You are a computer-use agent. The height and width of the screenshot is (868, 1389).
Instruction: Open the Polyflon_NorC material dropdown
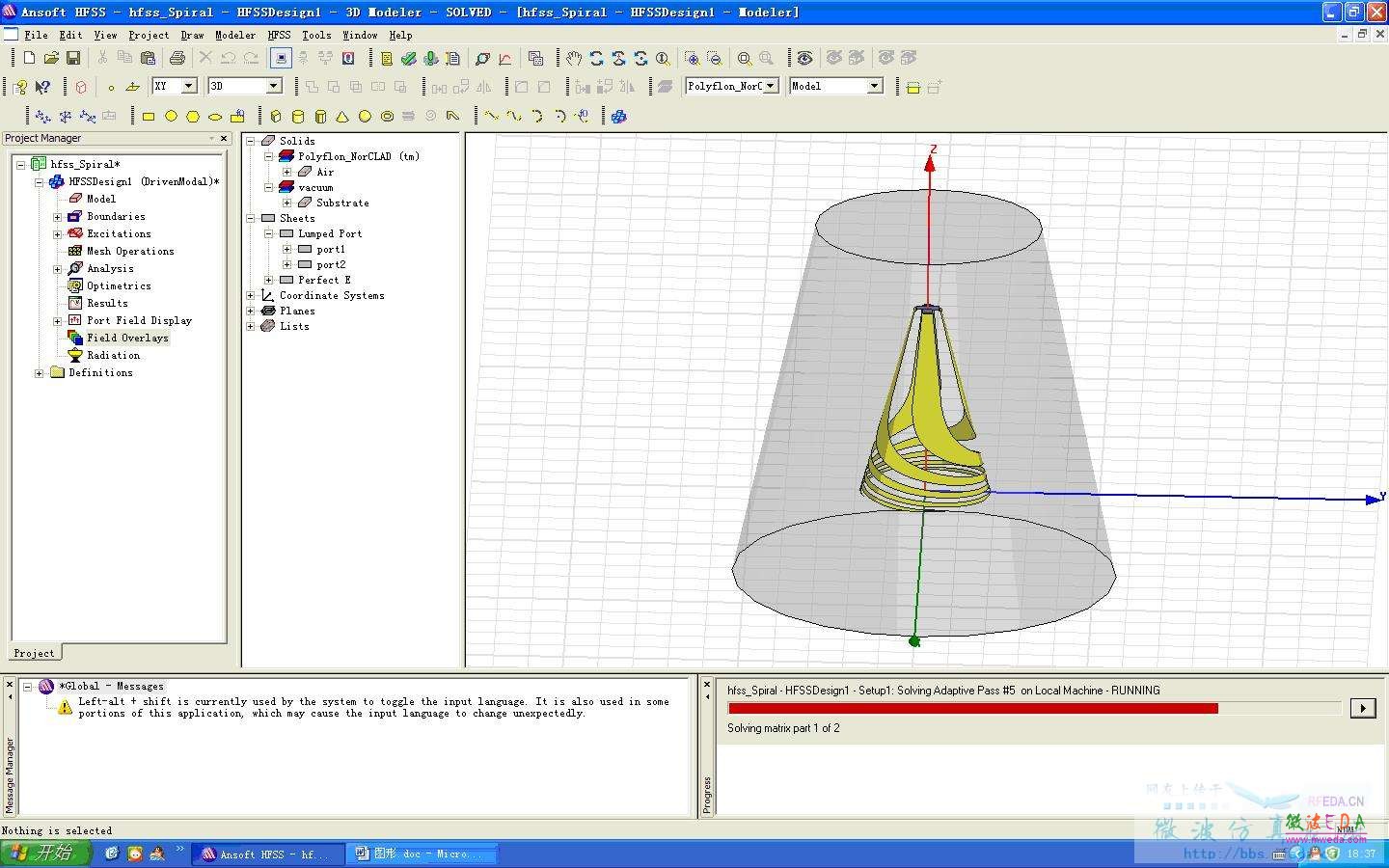771,86
